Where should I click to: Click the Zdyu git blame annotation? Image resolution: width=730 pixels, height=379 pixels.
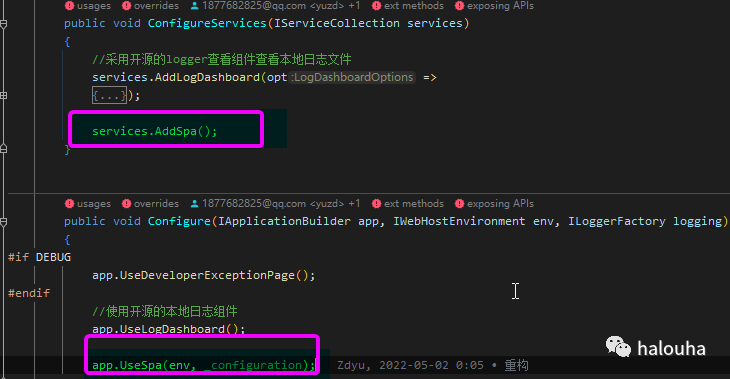pos(433,365)
